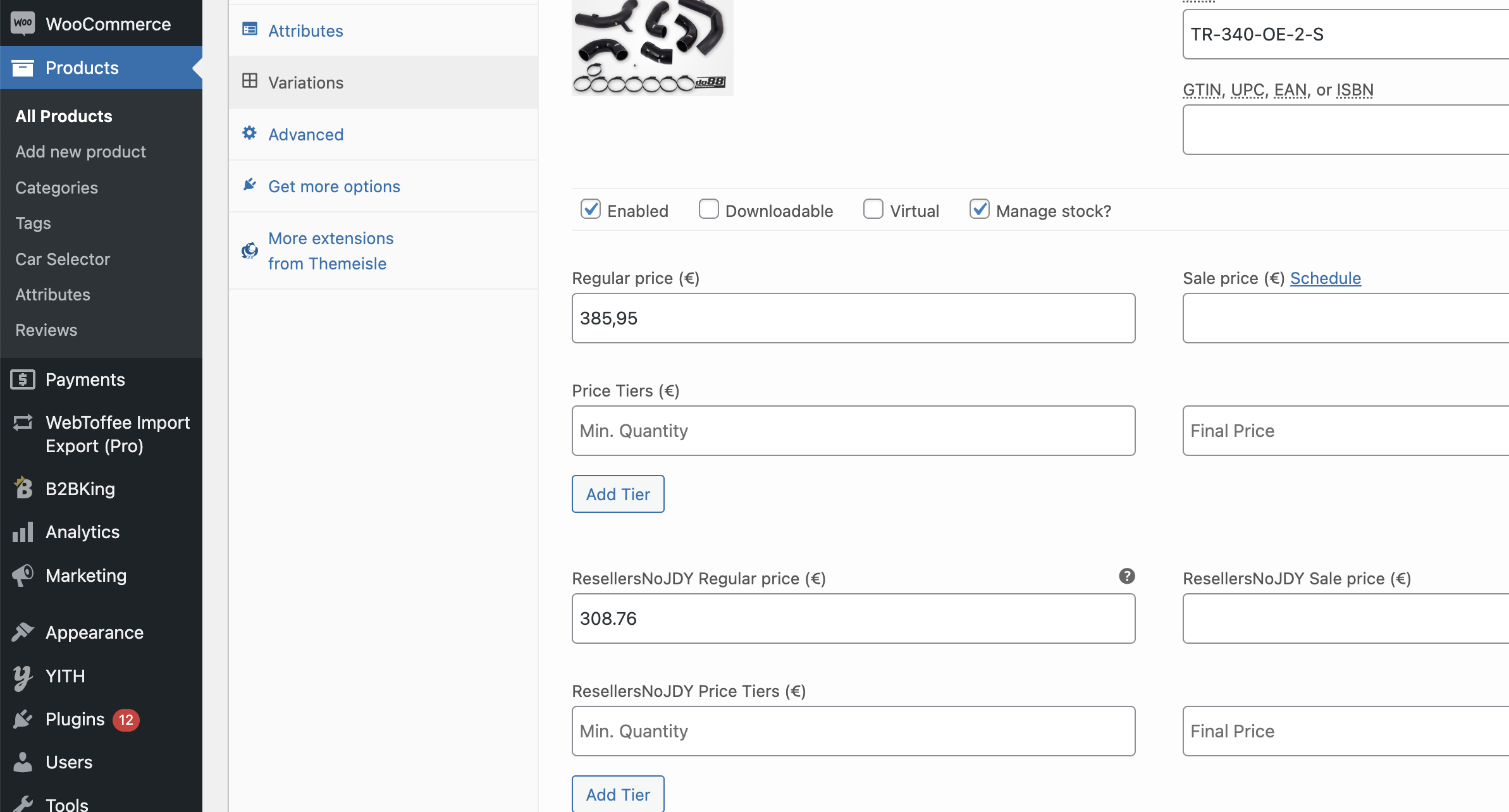Click the Attributes list icon in product tabs
This screenshot has width=1509, height=812.
[x=250, y=29]
